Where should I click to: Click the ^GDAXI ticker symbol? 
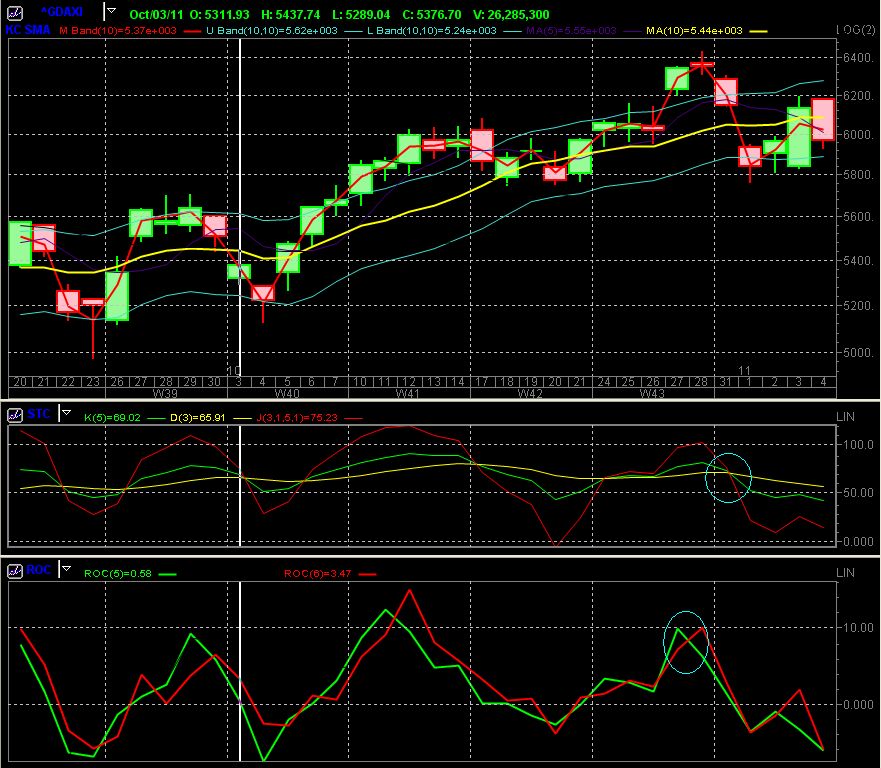[60, 10]
